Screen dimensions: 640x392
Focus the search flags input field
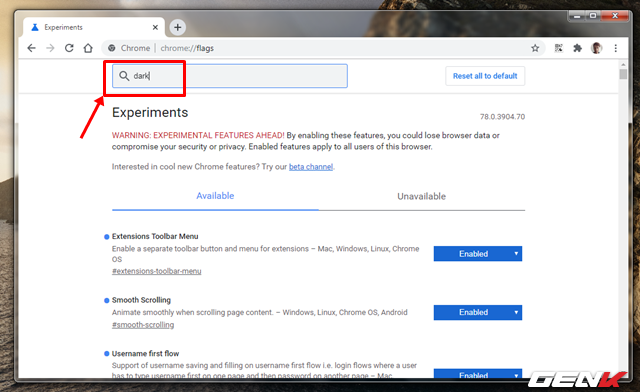pos(230,76)
